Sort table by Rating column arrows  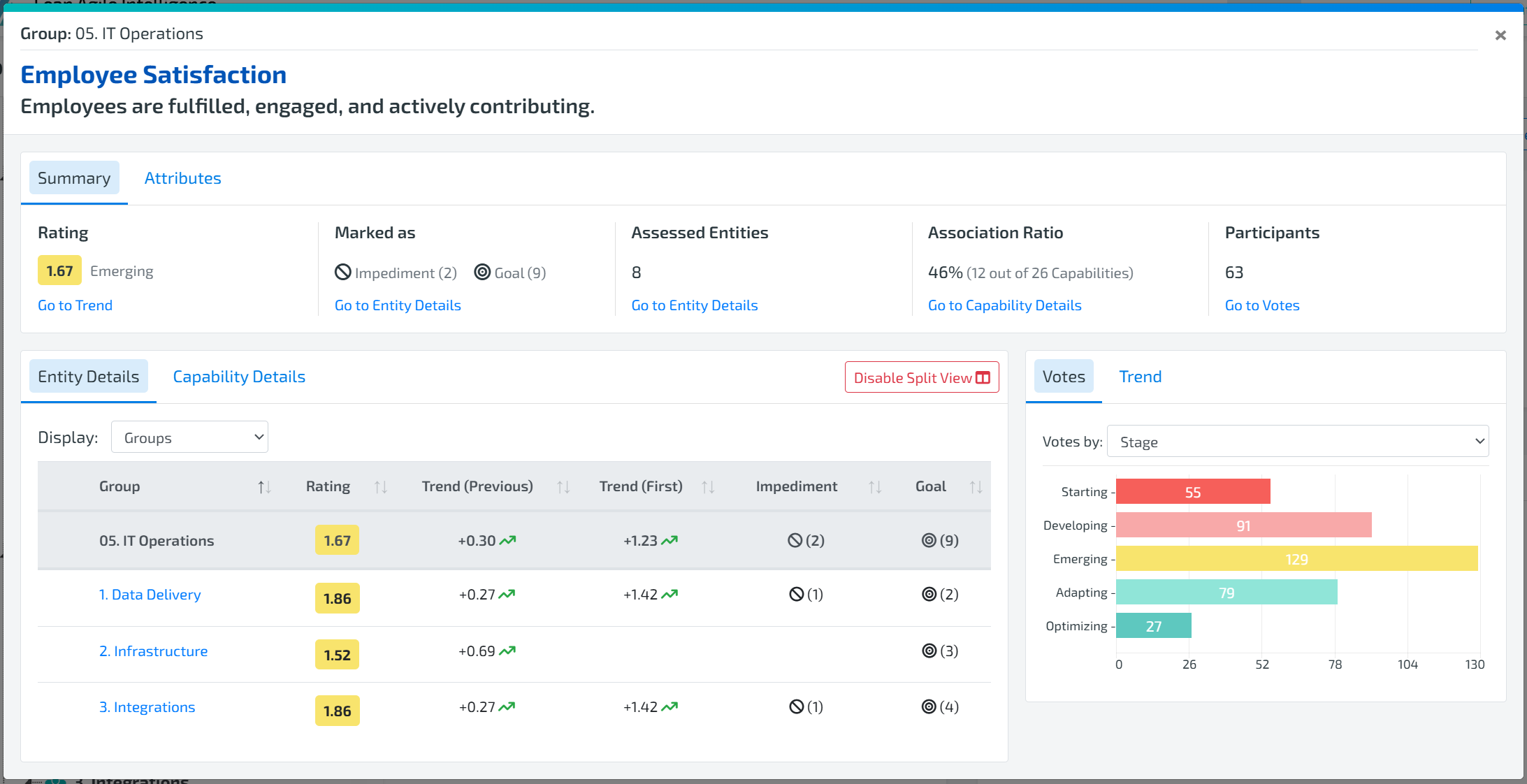[381, 487]
